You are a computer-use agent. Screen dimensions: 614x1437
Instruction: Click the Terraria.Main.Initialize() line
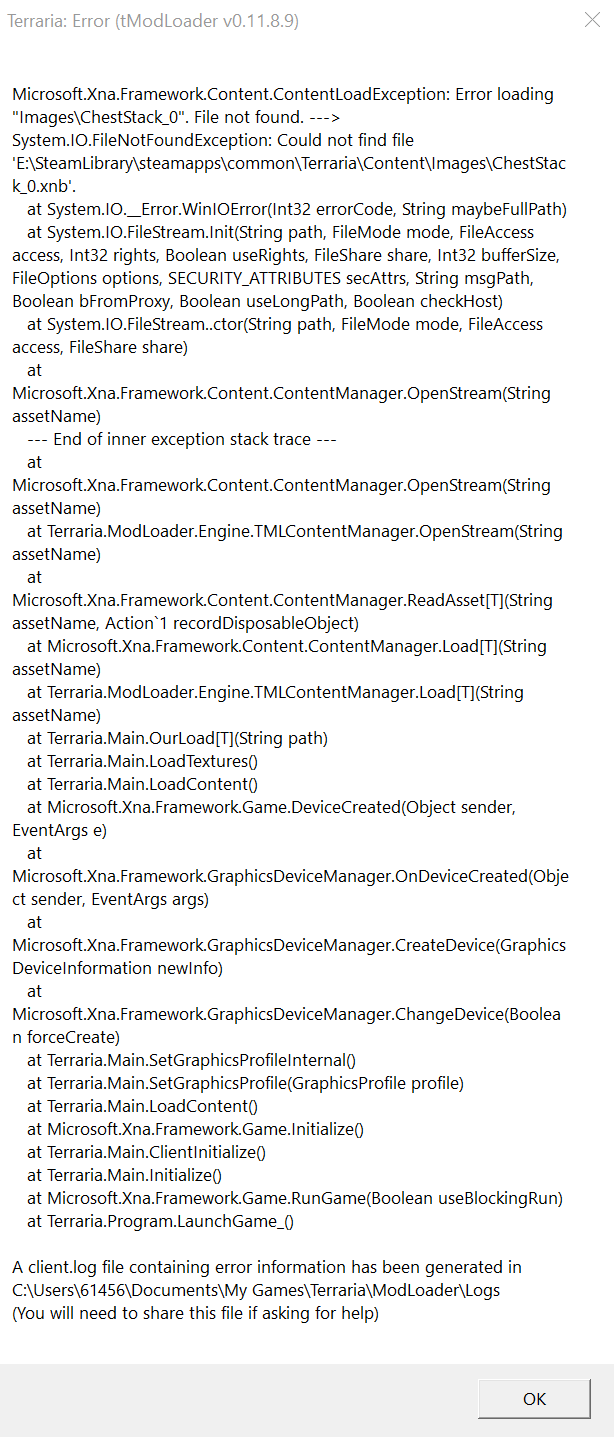click(125, 1175)
